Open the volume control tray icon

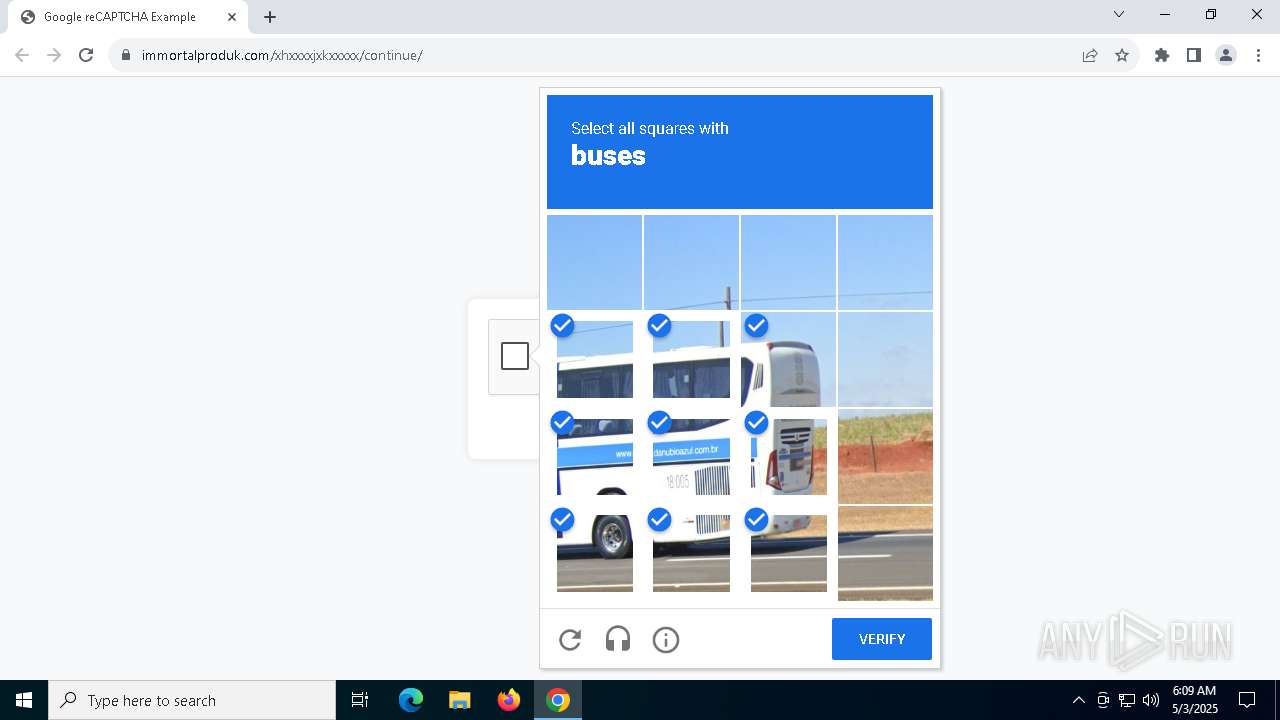[x=1151, y=700]
